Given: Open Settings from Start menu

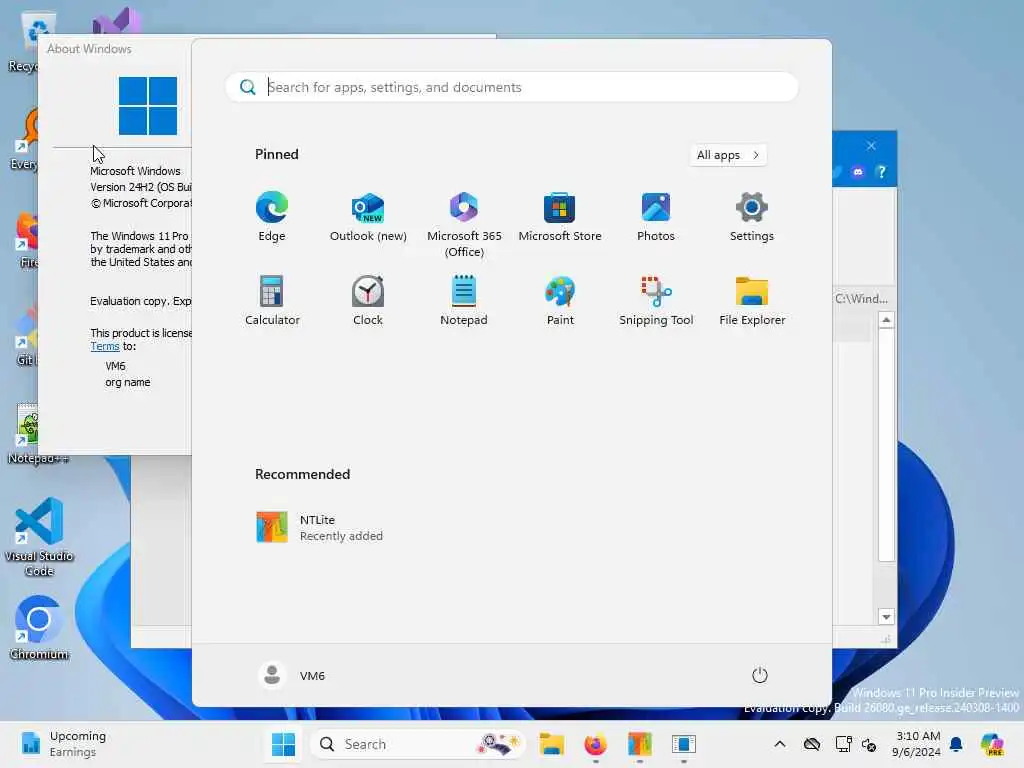Looking at the screenshot, I should click(x=752, y=217).
